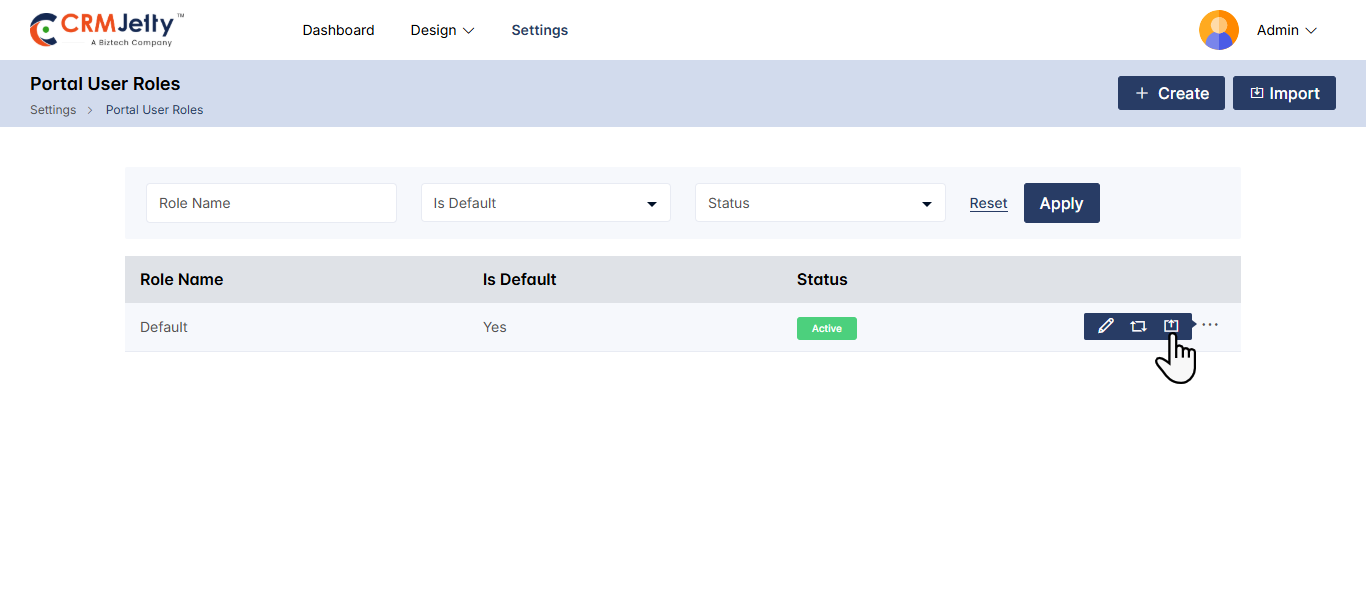Expand the Design menu
The image size is (1366, 599).
(x=442, y=30)
